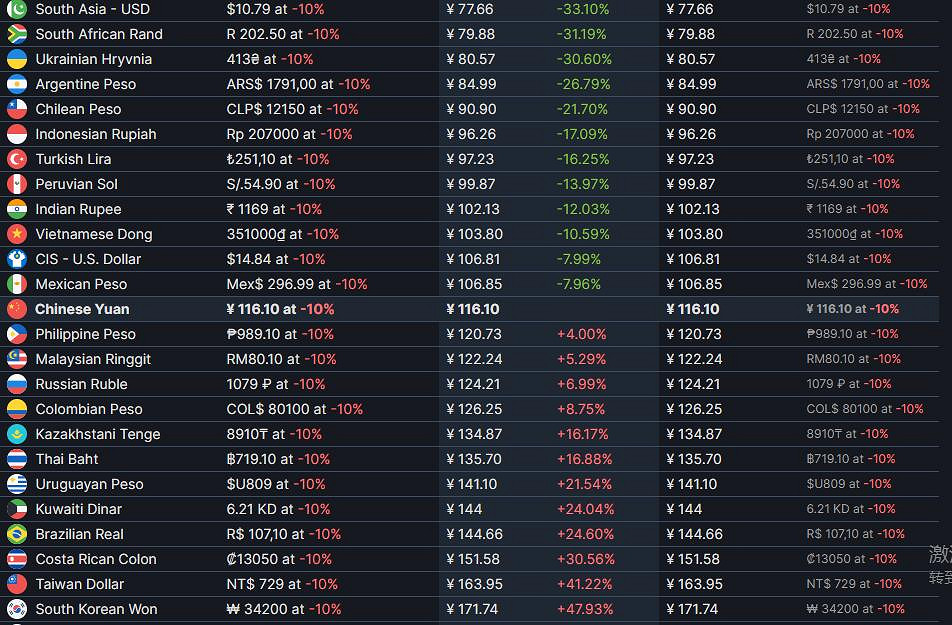Select the Russian Ruble currency name

81,384
